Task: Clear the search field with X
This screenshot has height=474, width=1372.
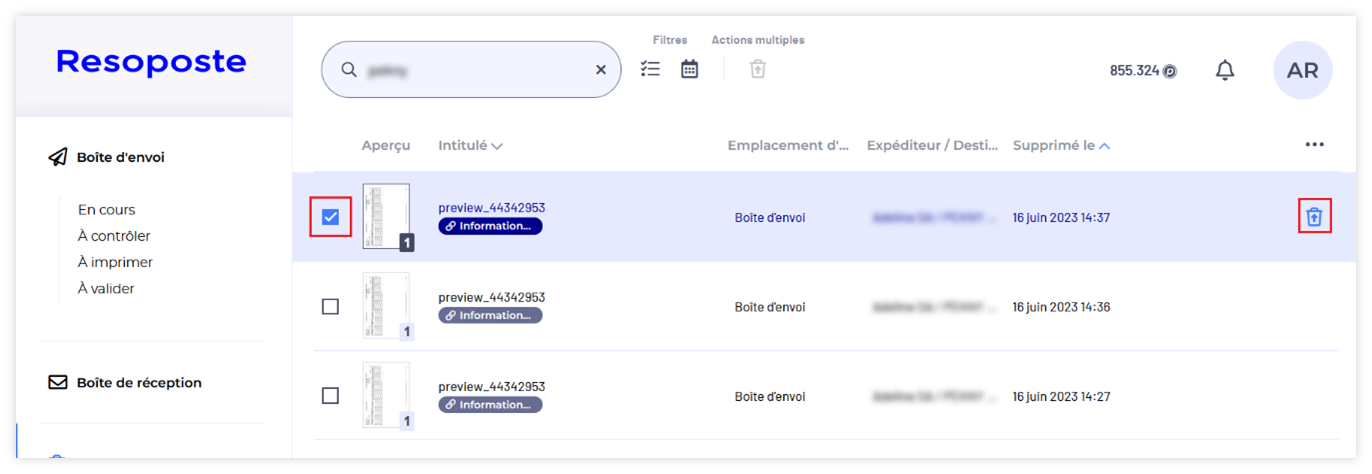Action: 601,70
